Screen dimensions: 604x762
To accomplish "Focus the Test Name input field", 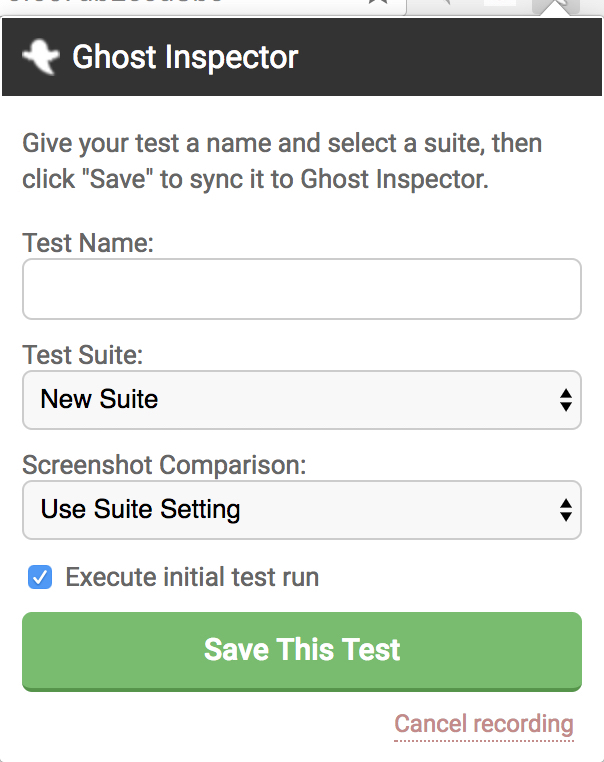I will (302, 289).
